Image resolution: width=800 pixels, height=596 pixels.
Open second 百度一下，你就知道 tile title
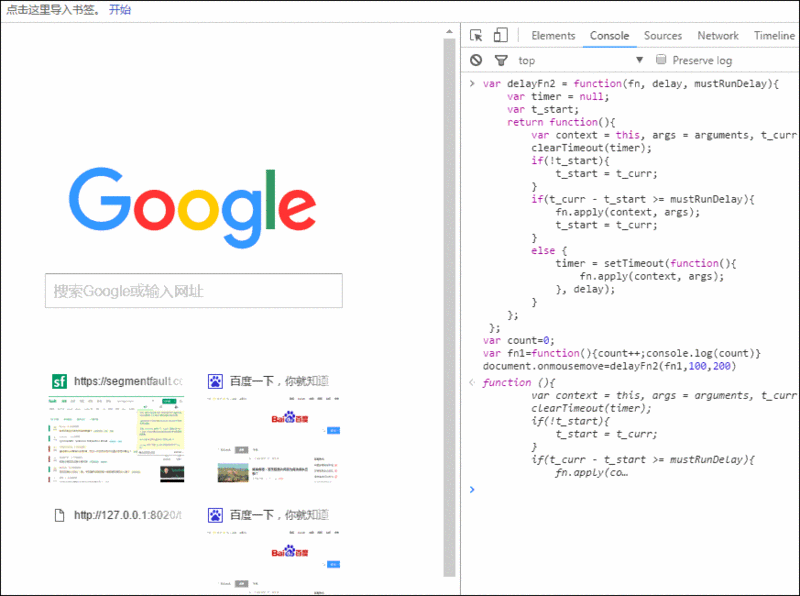(x=279, y=515)
